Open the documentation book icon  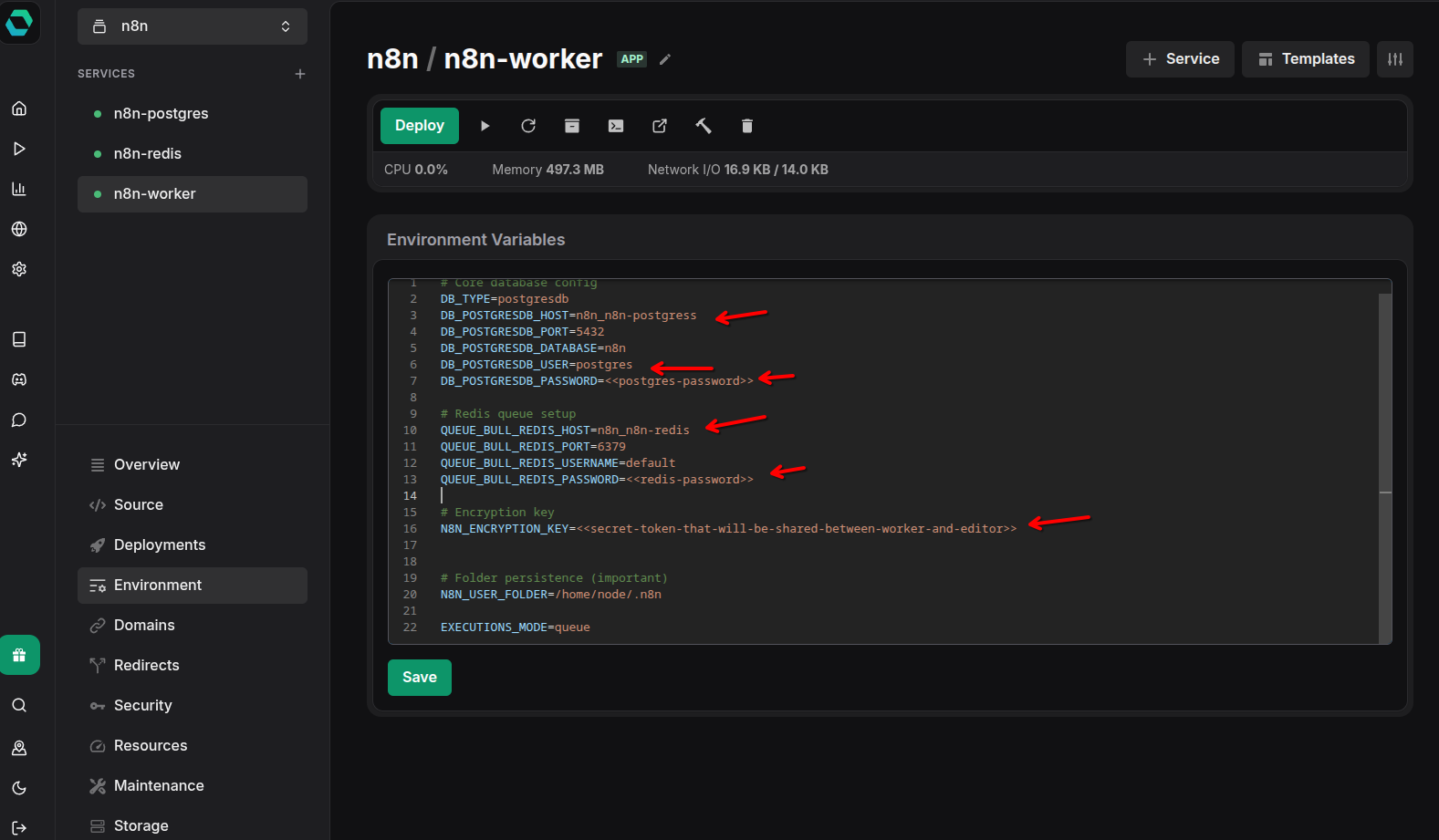pos(19,339)
